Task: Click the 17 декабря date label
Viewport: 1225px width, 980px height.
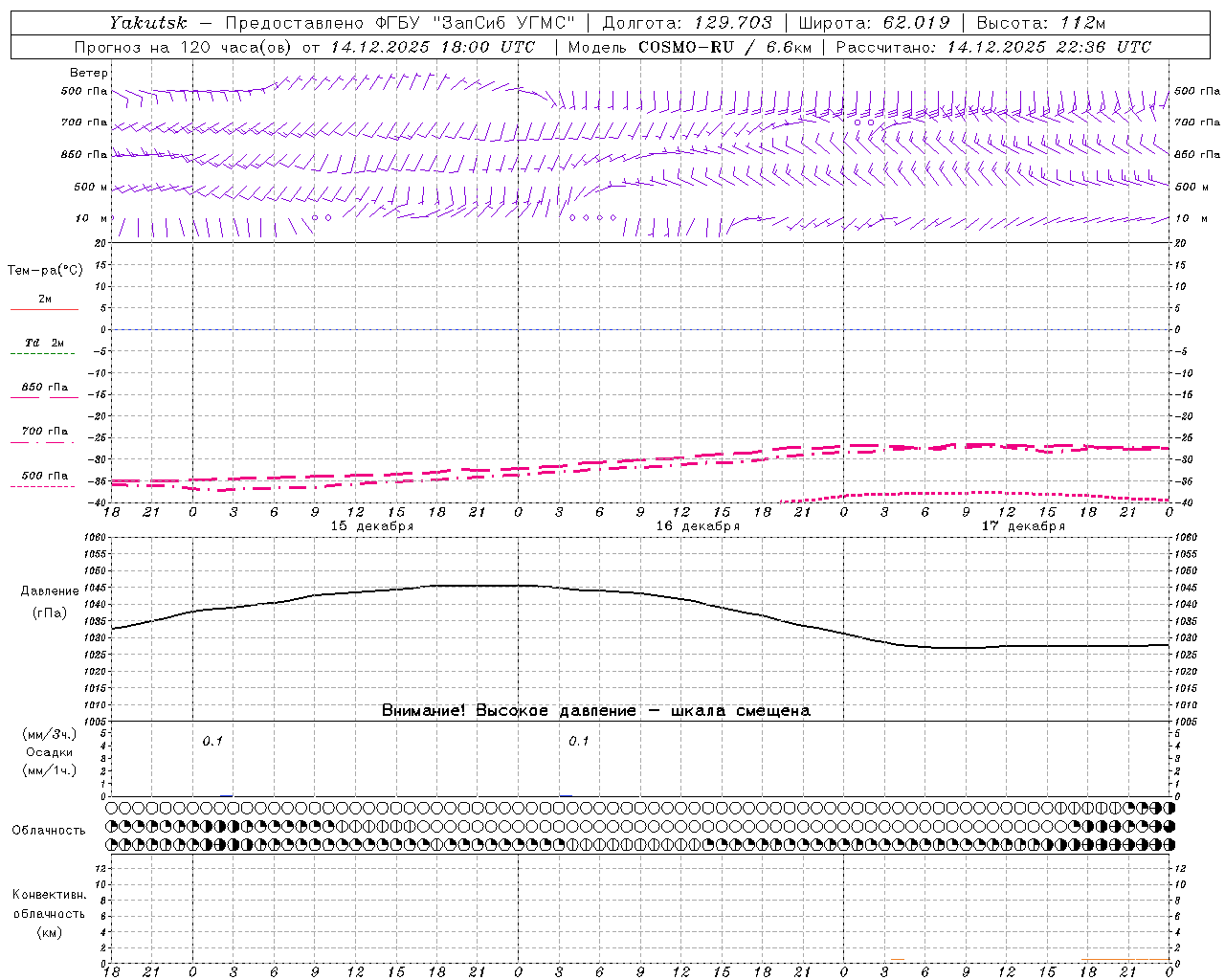Action: click(x=1023, y=526)
